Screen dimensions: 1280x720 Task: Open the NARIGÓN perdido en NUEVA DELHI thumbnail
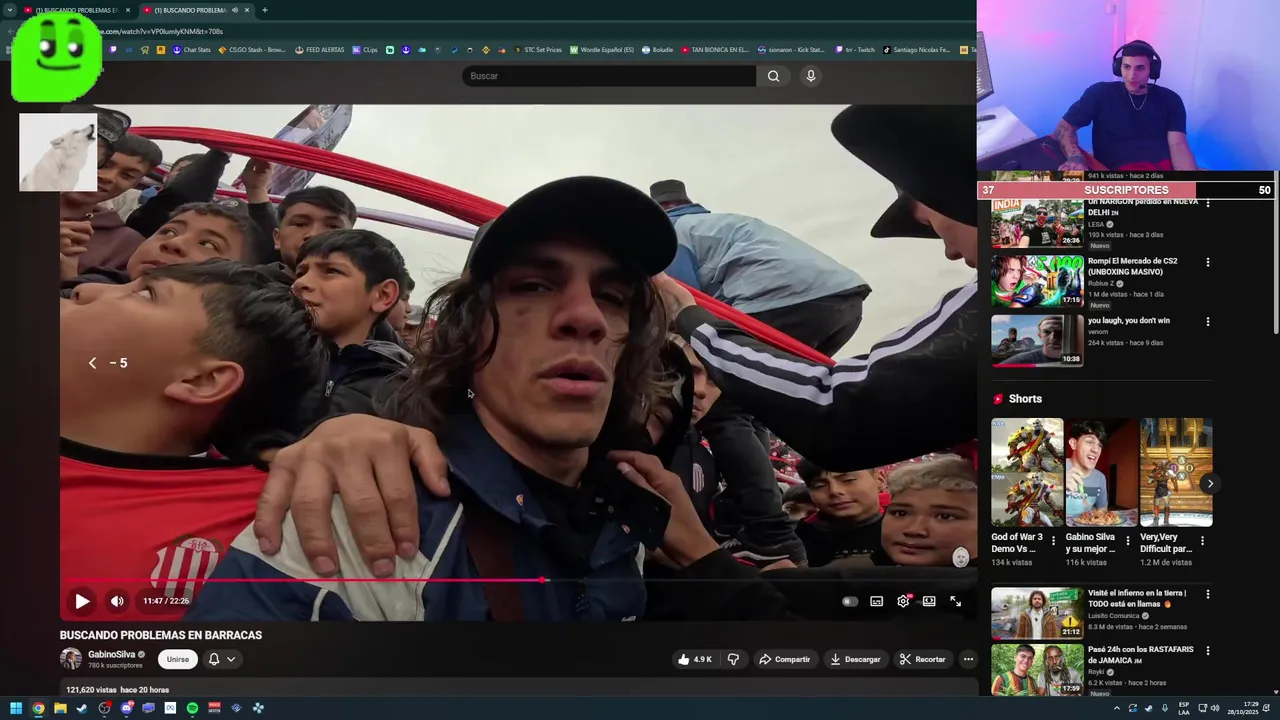tap(1037, 223)
